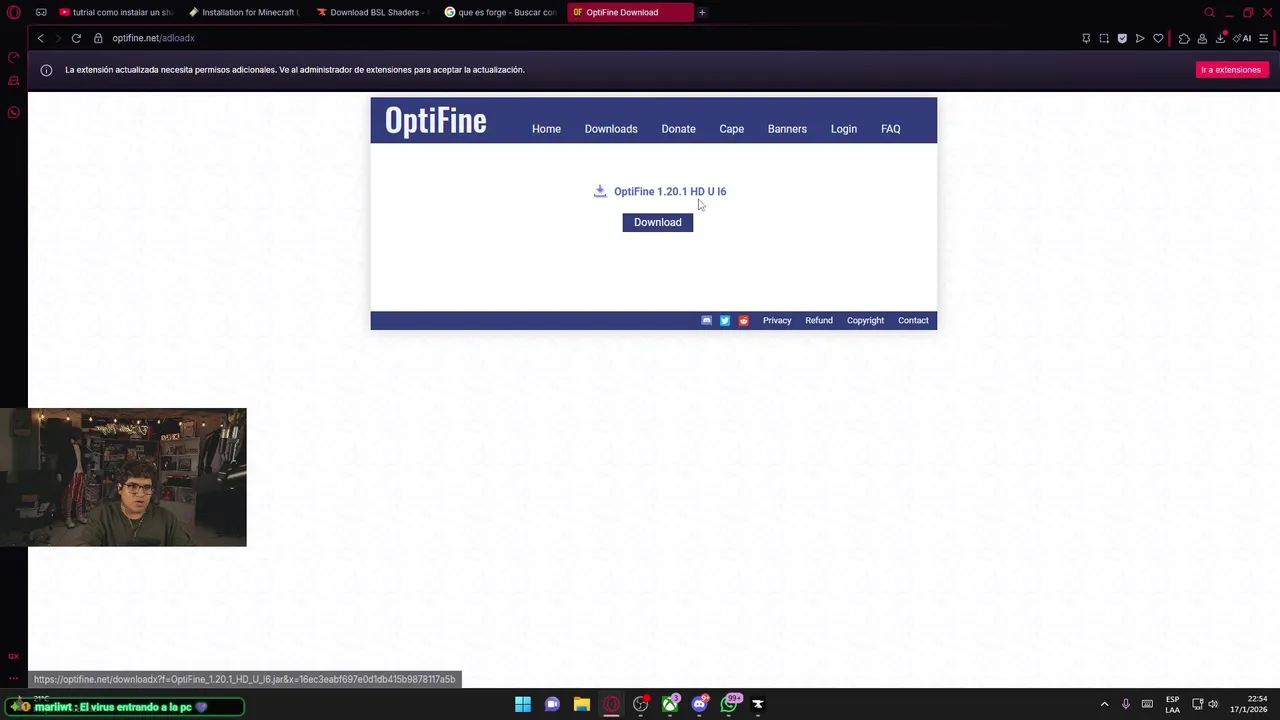The height and width of the screenshot is (720, 1280).
Task: Open File Explorer from taskbar
Action: pyautogui.click(x=582, y=704)
